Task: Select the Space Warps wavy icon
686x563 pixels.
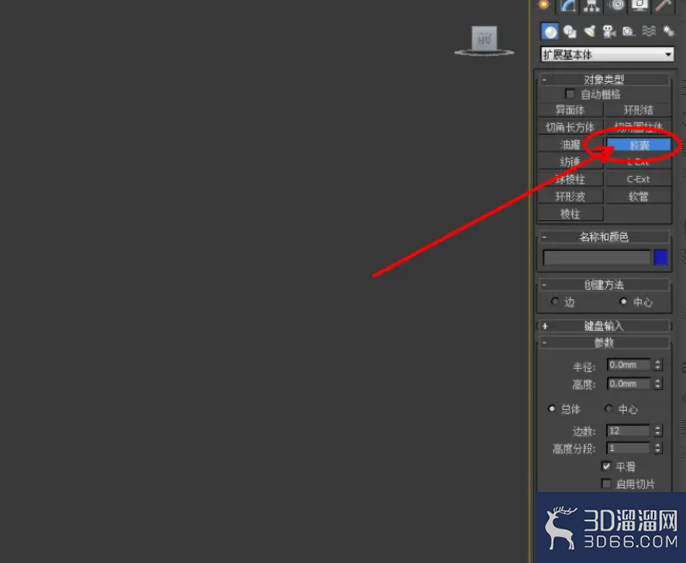Action: point(648,31)
